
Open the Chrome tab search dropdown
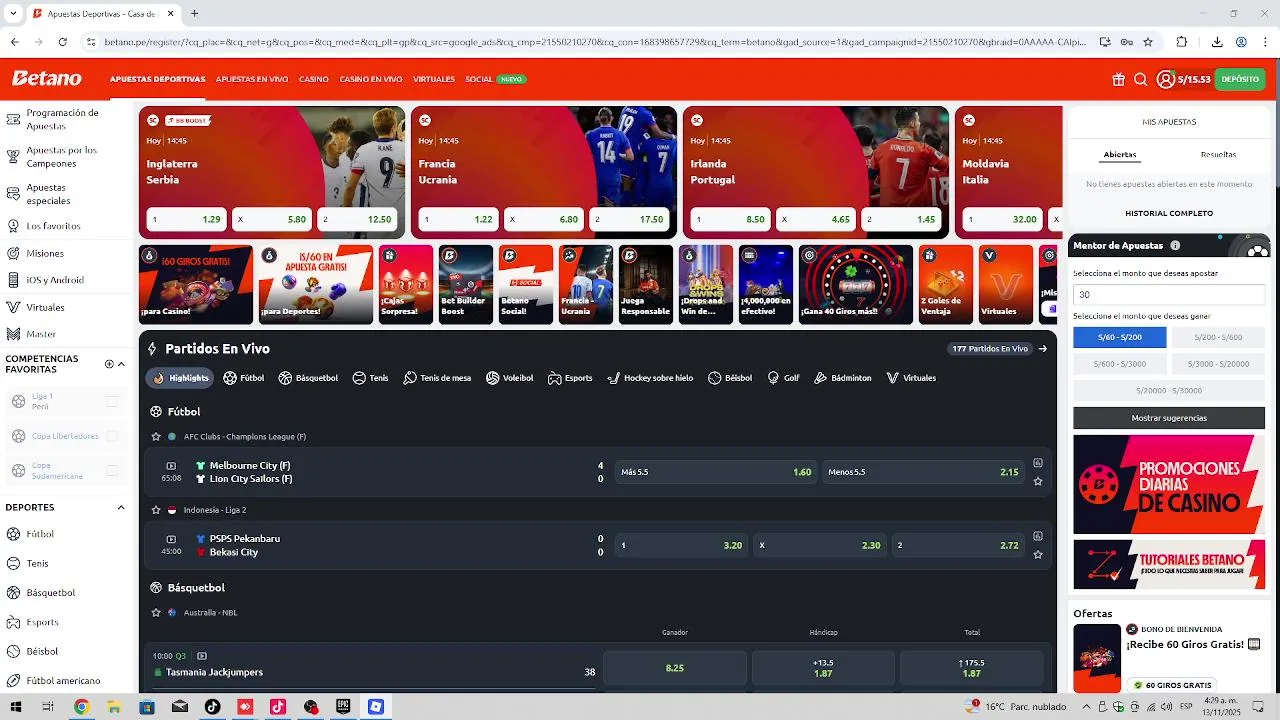pyautogui.click(x=13, y=14)
